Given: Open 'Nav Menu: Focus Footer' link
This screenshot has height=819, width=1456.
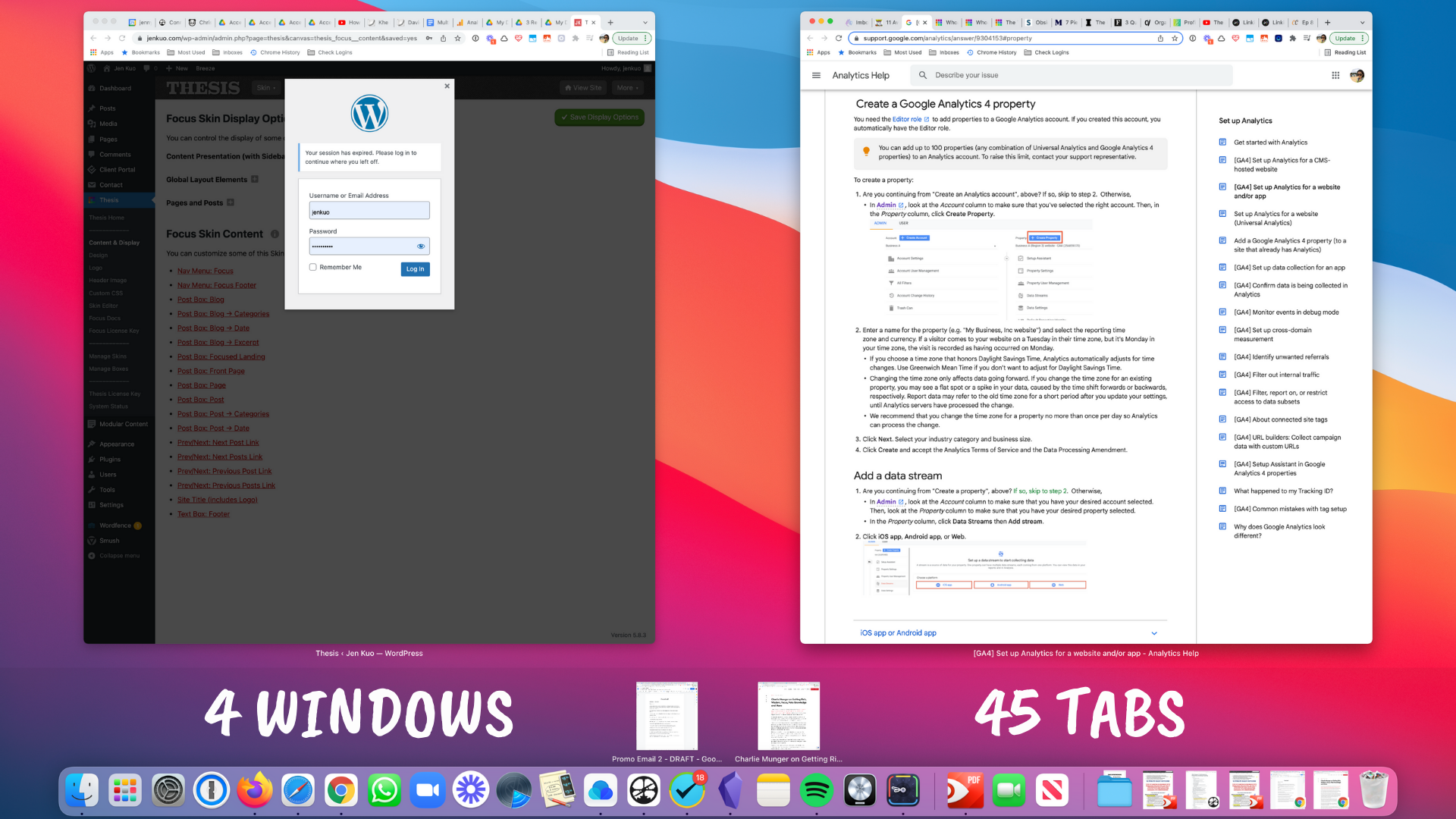Looking at the screenshot, I should [217, 285].
